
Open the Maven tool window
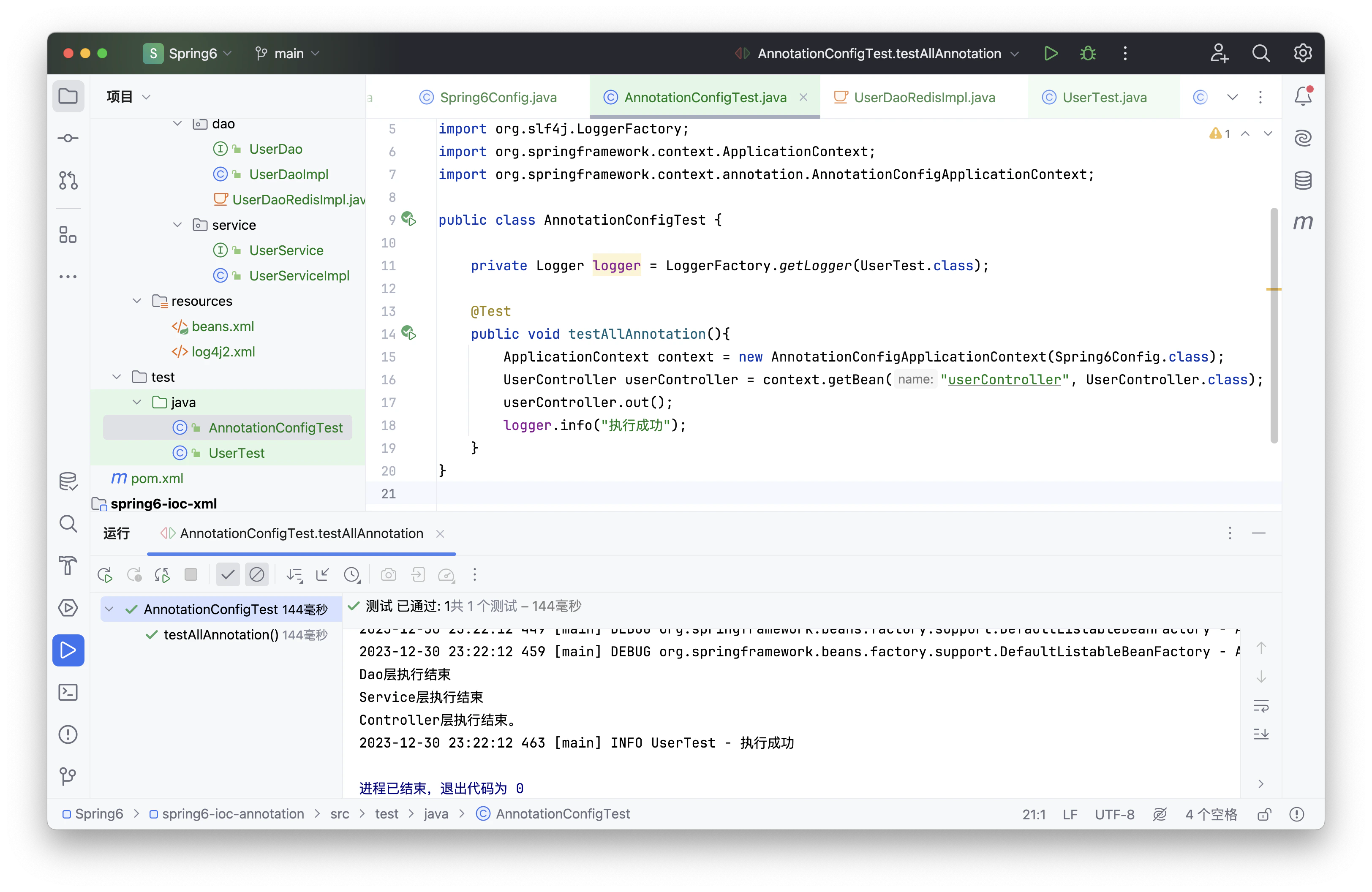[x=1303, y=223]
